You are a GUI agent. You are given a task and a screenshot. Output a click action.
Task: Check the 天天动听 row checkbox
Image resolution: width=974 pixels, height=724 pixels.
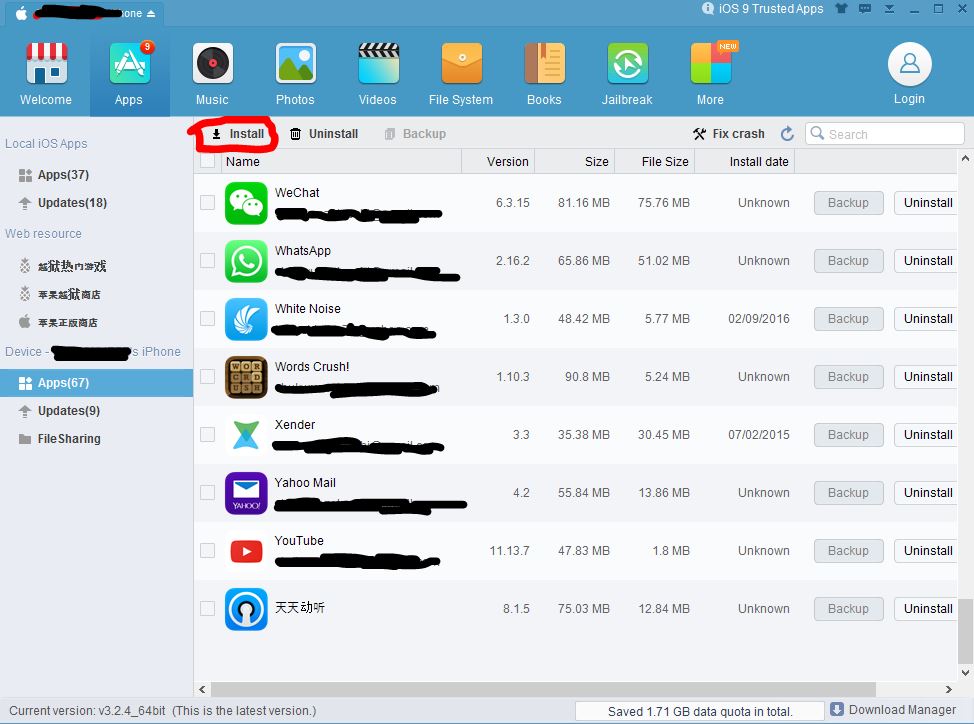click(x=207, y=609)
